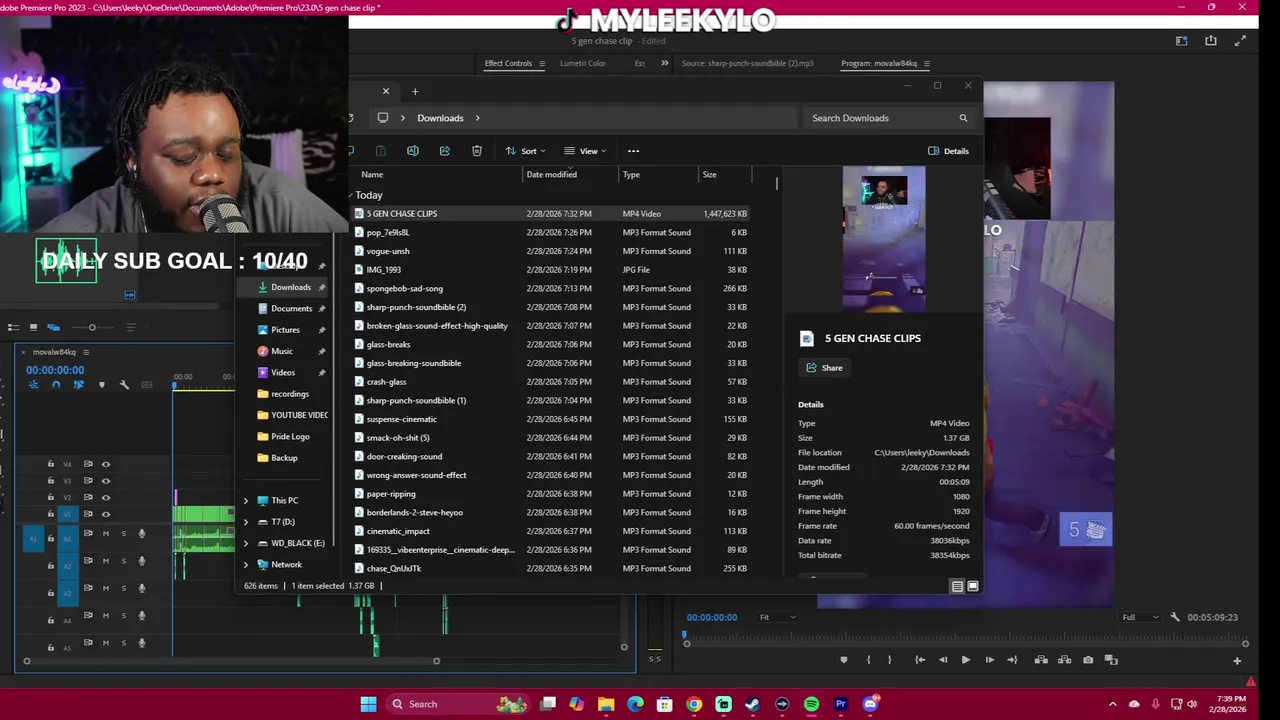Click the search magnifier in Search Downloads
This screenshot has width=1280, height=720.
tap(963, 118)
